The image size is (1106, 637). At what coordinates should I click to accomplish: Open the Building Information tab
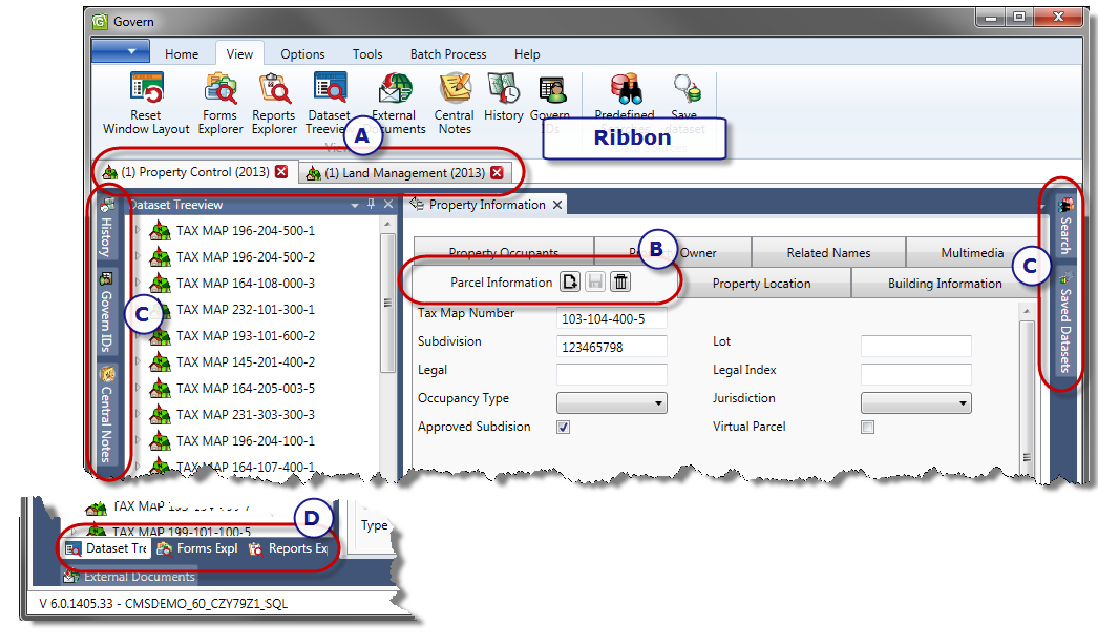click(944, 283)
